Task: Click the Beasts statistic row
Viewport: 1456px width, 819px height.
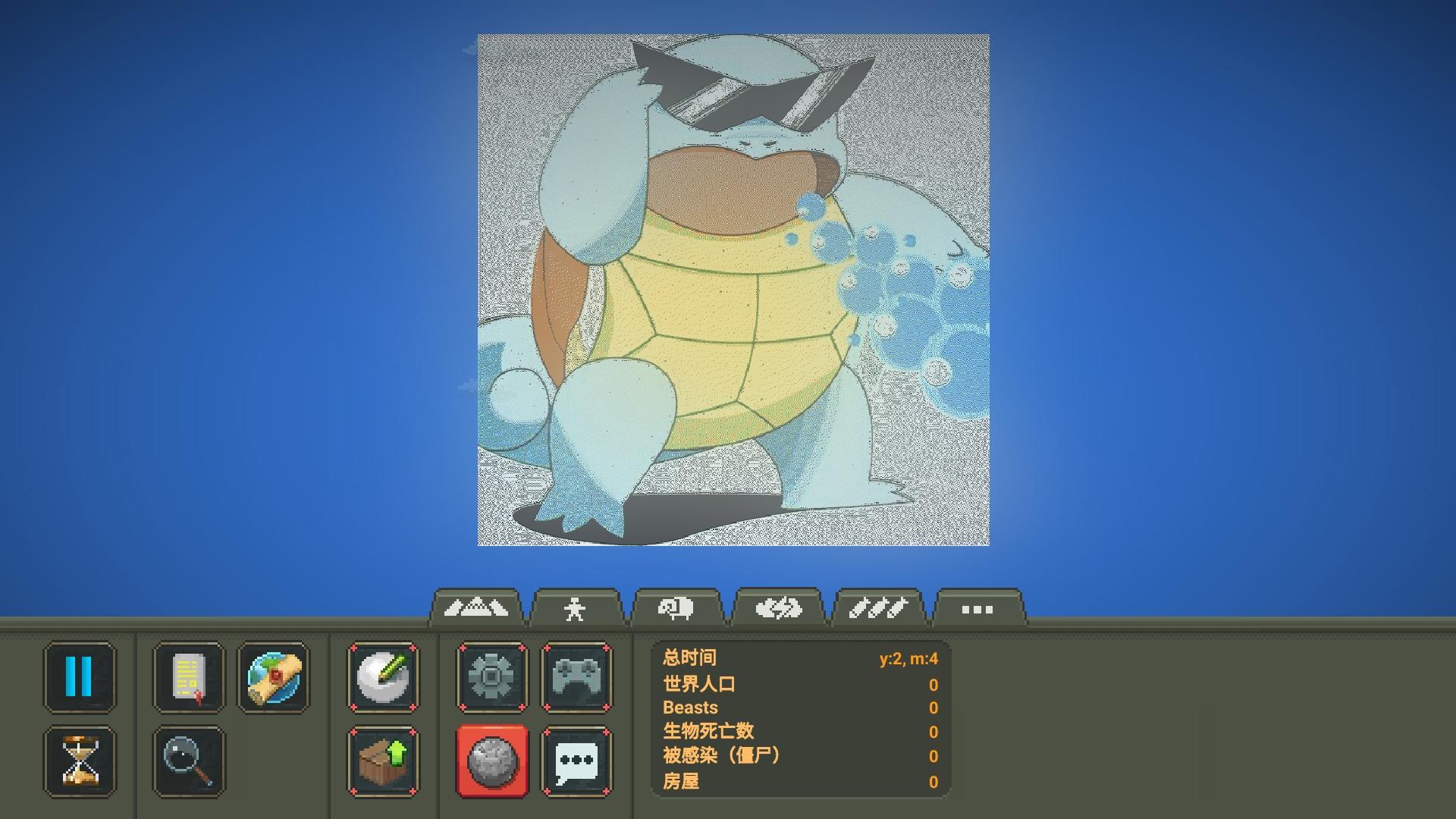Action: (x=800, y=708)
